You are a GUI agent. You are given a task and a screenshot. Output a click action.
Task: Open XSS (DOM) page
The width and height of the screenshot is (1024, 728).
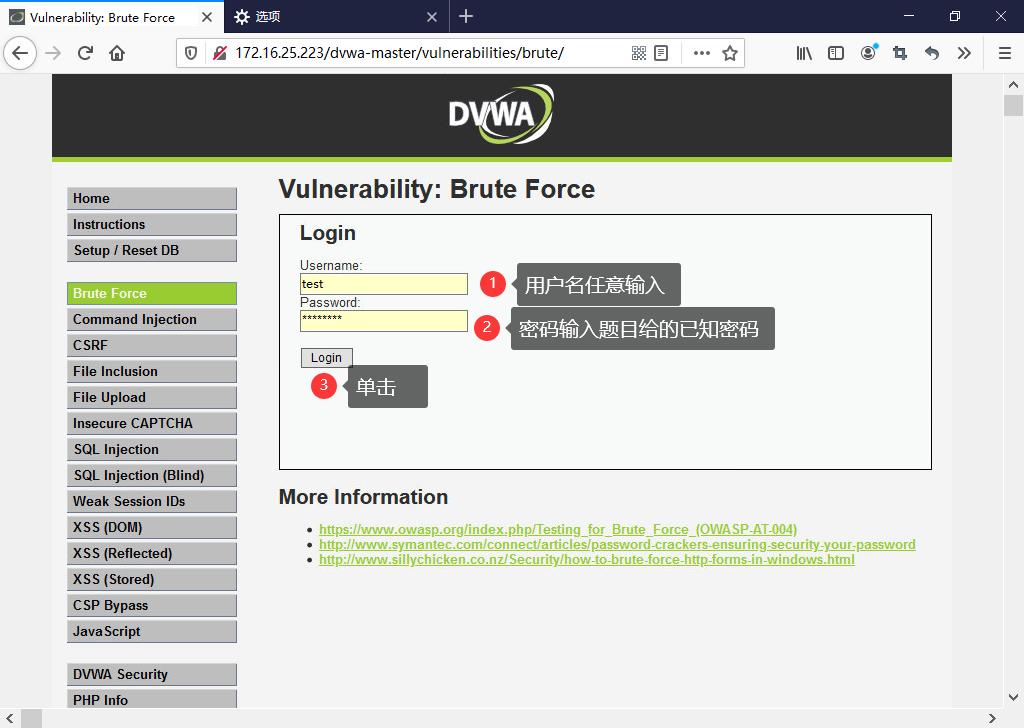152,528
